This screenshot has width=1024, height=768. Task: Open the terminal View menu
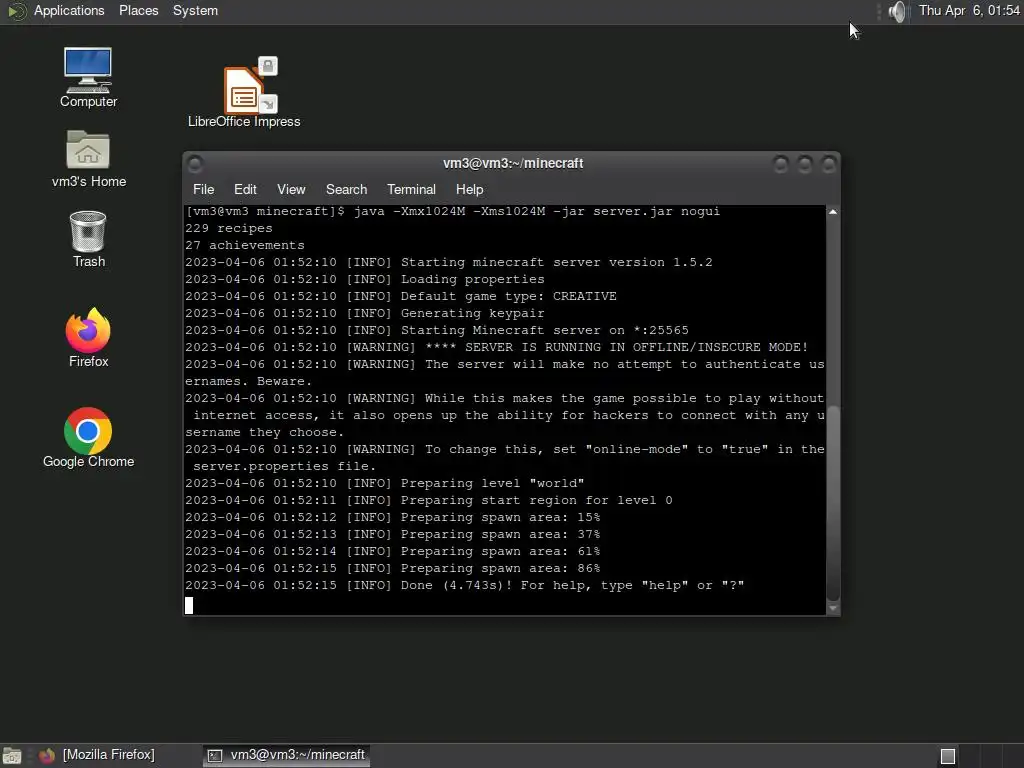click(x=291, y=189)
